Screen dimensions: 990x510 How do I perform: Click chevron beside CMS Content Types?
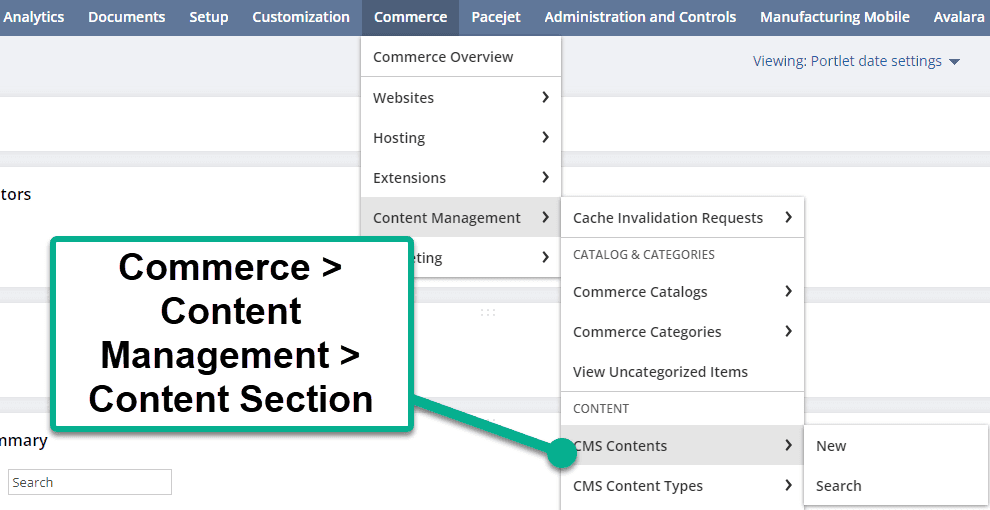[788, 485]
